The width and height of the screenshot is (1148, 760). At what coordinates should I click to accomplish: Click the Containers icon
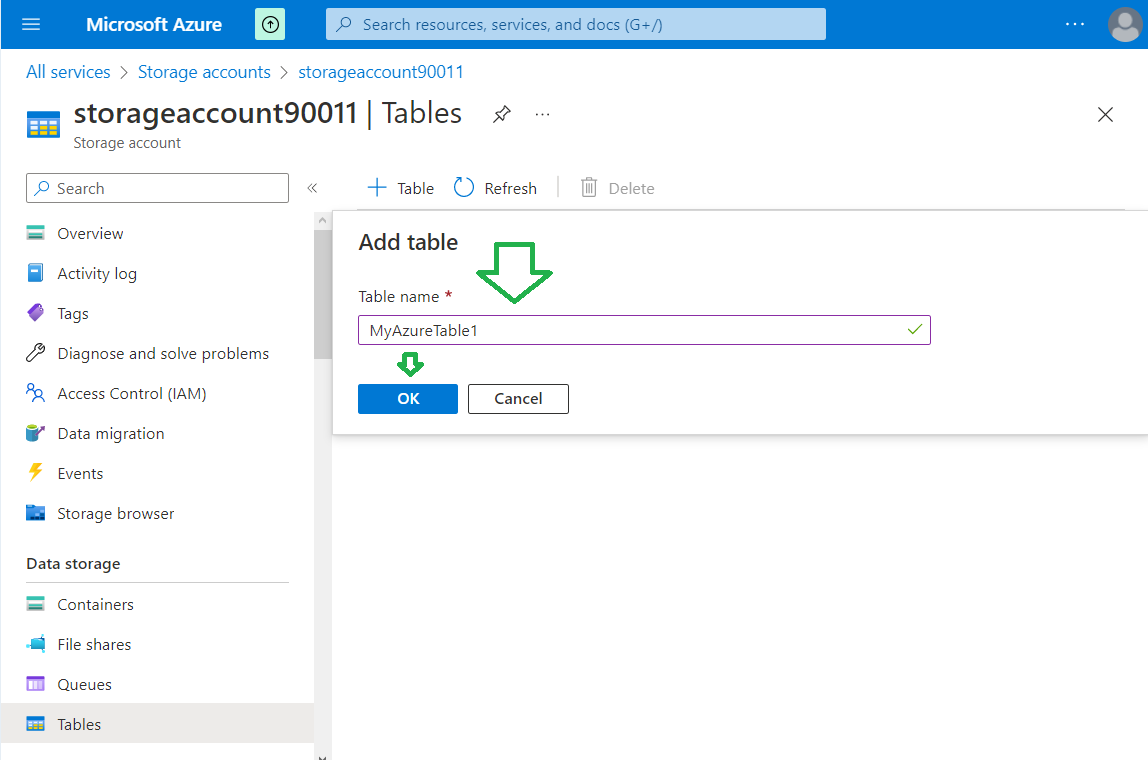(x=35, y=603)
